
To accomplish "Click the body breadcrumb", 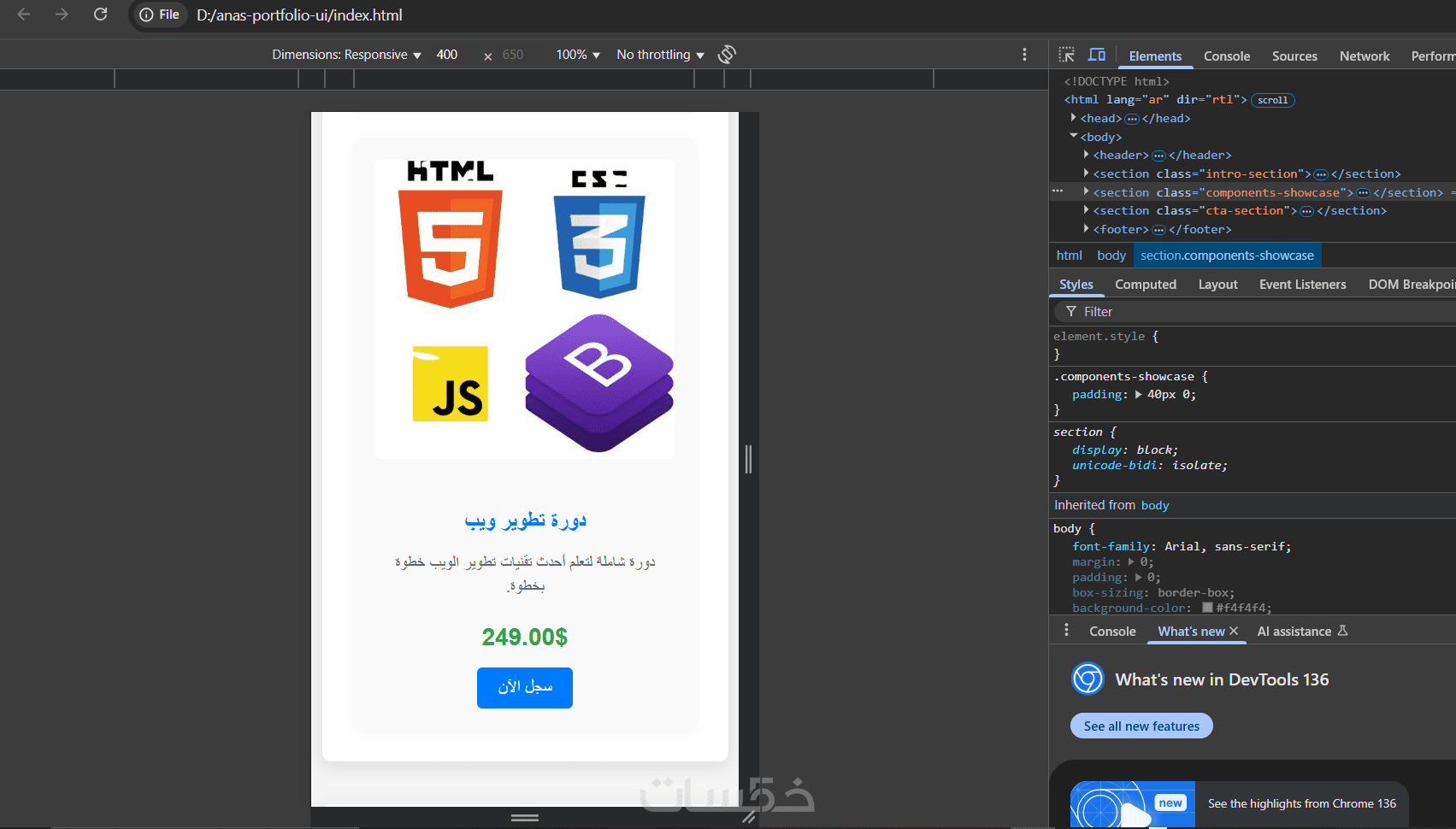I will point(1111,256).
